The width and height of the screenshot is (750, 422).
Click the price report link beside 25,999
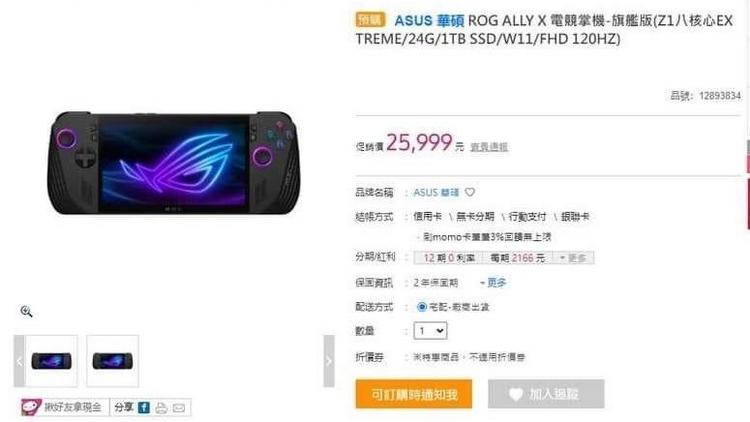489,147
